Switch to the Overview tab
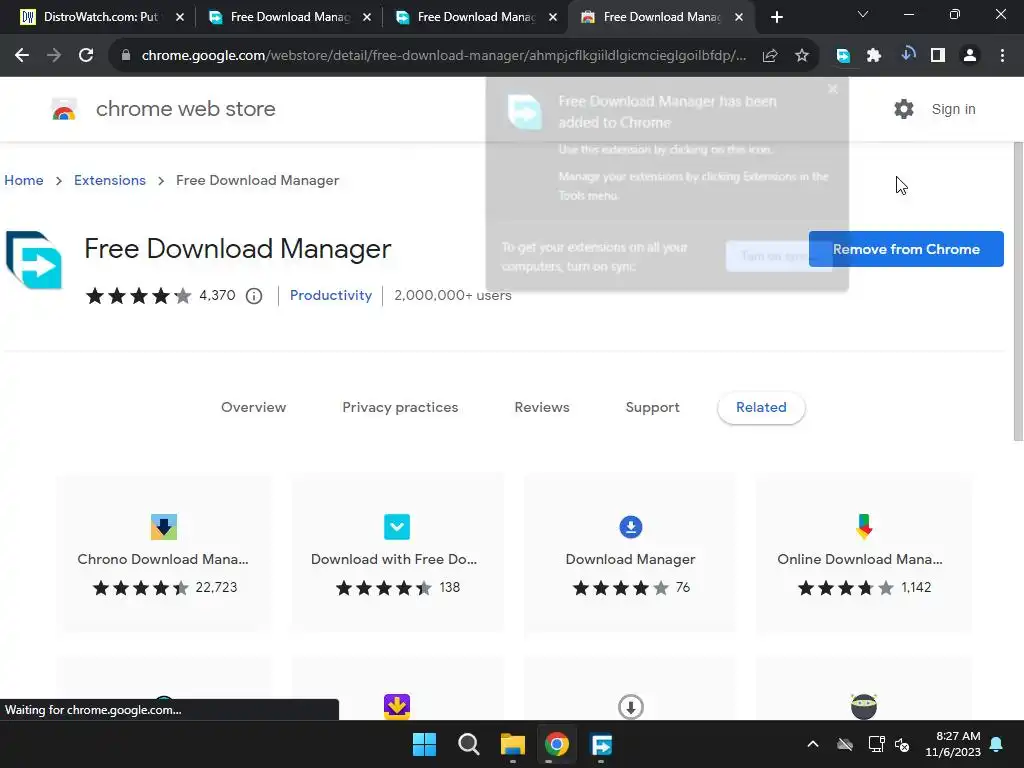This screenshot has width=1024, height=768. click(x=253, y=407)
